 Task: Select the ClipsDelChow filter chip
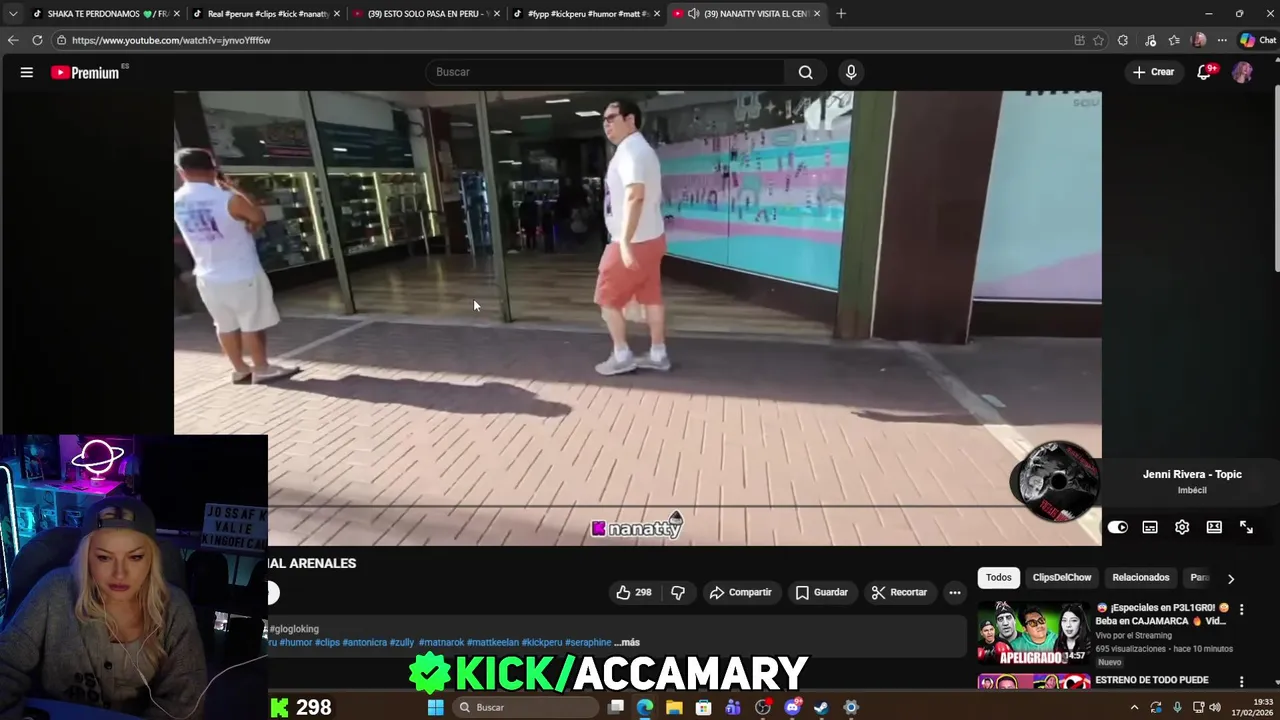[1062, 577]
